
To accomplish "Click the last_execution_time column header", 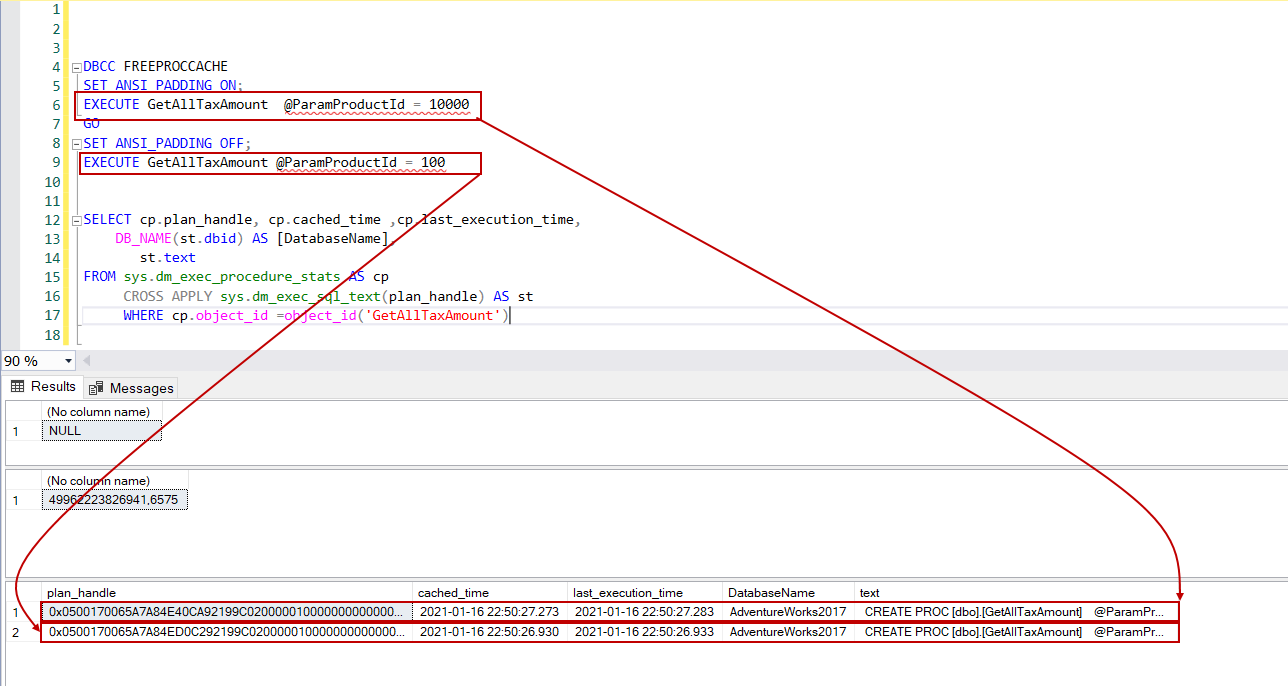I will 646,593.
